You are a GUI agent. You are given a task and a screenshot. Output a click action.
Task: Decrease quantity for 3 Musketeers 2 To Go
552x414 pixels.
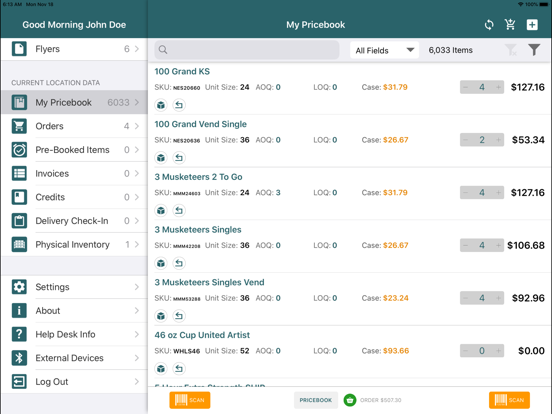[465, 193]
